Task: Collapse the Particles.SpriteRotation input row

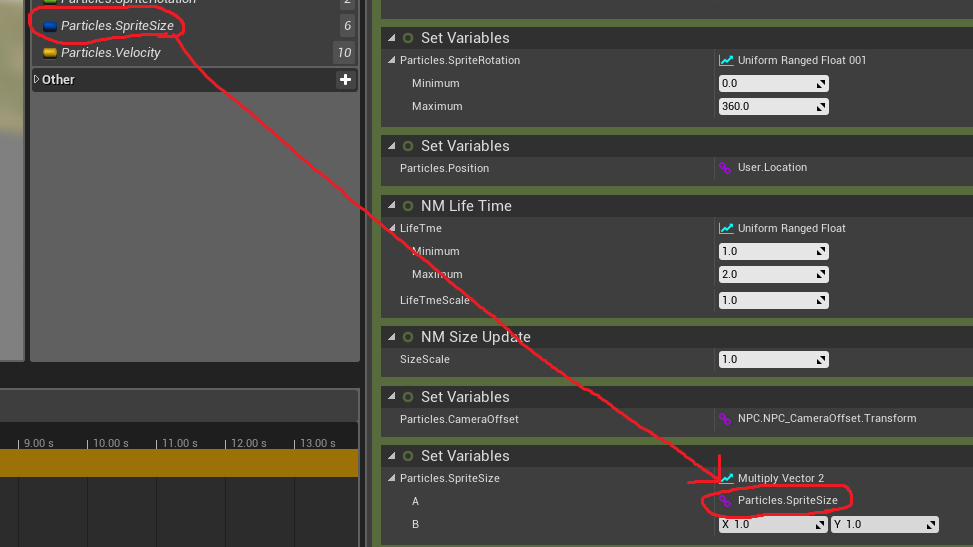Action: pos(392,60)
